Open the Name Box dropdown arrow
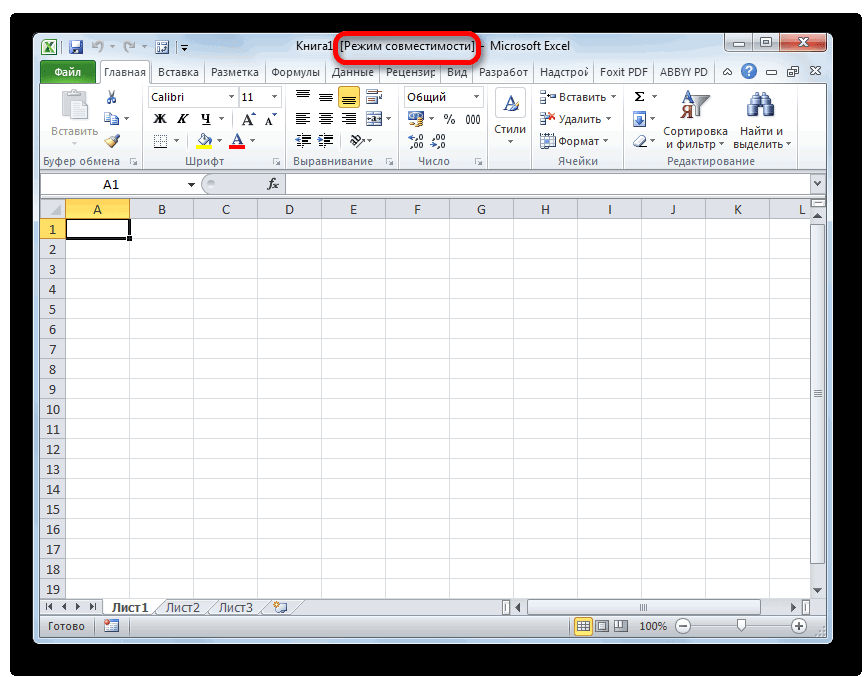866x677 pixels. pyautogui.click(x=191, y=185)
